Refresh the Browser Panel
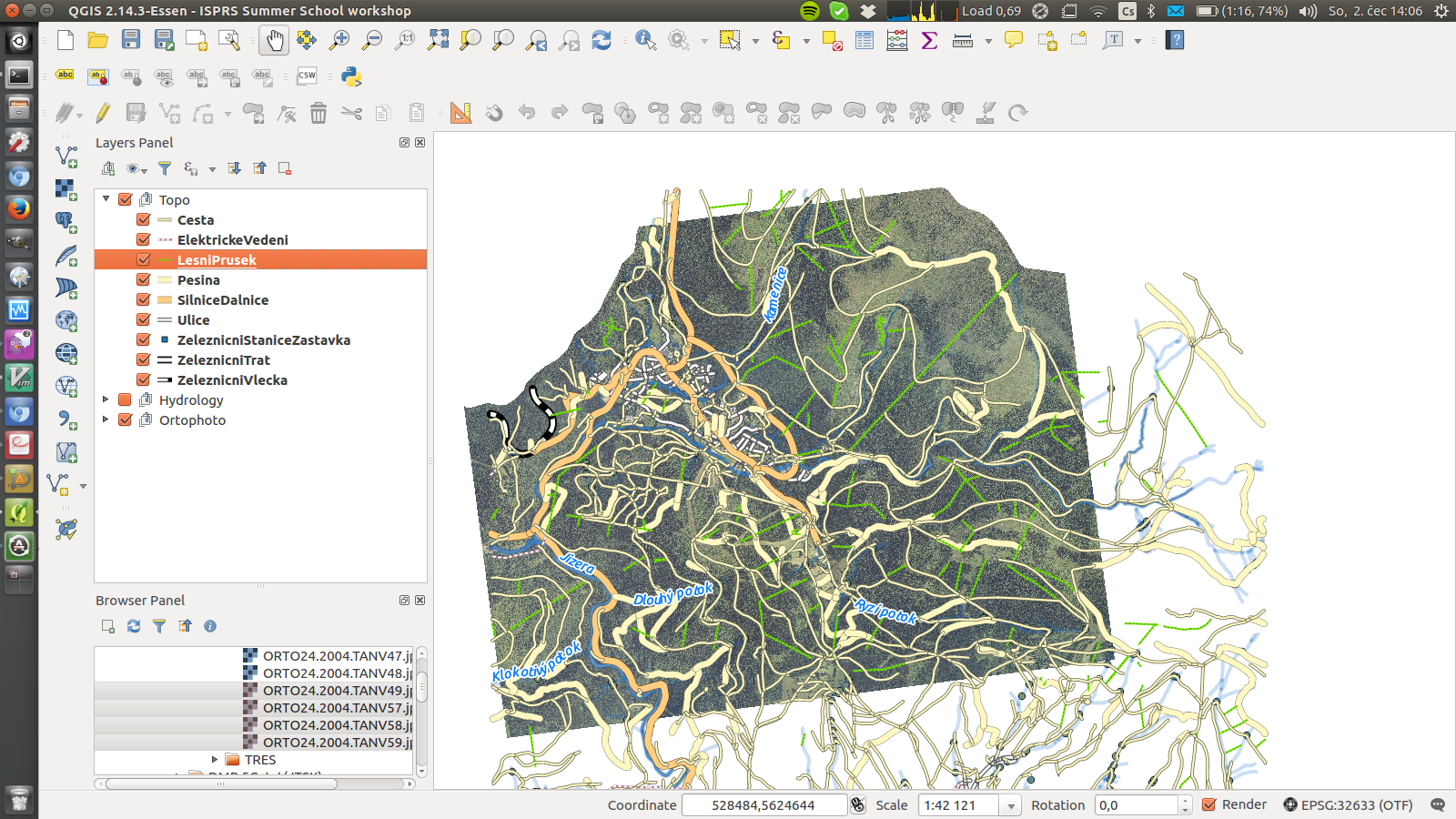1456x819 pixels. click(134, 626)
